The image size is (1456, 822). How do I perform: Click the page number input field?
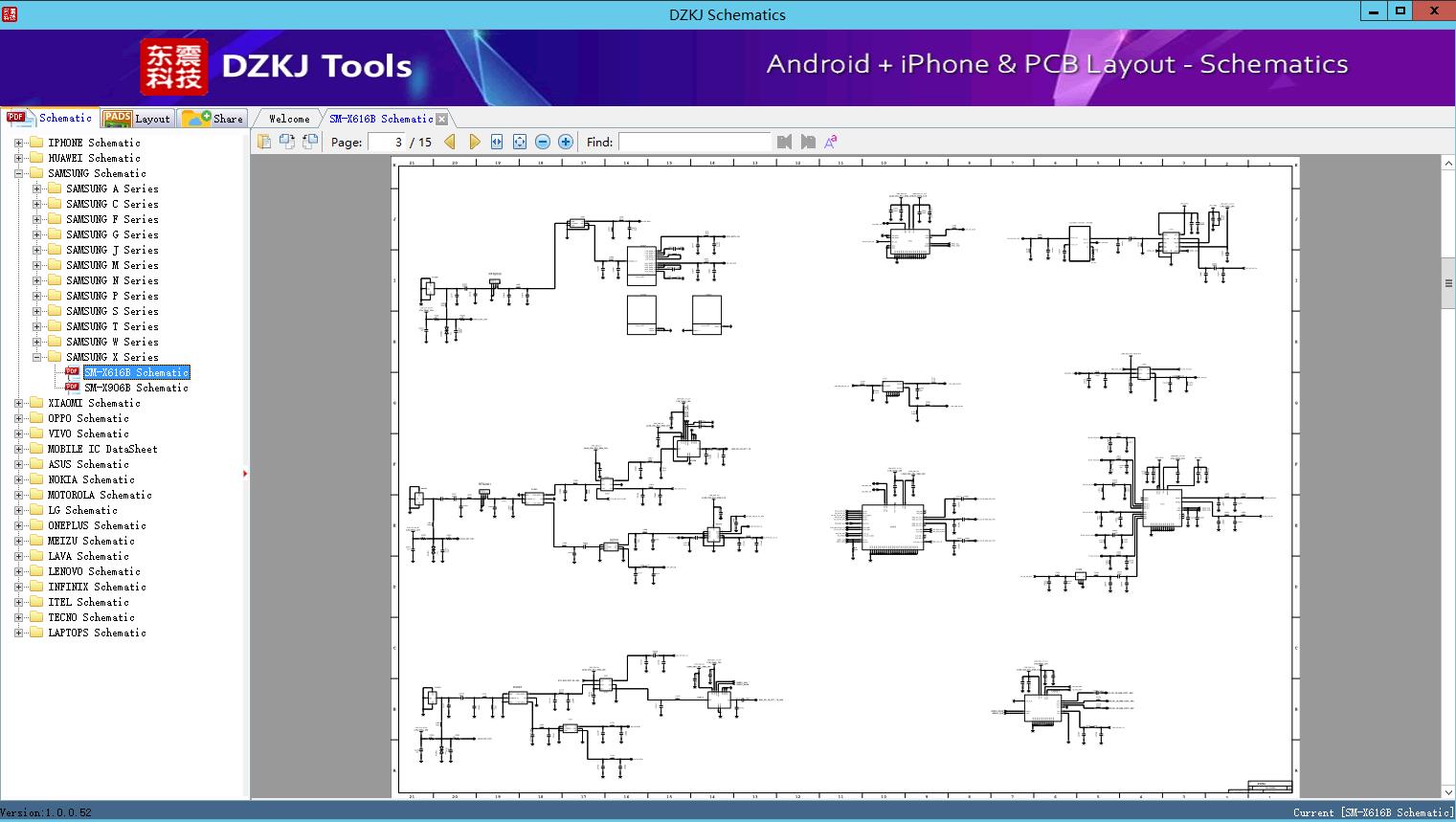click(386, 142)
